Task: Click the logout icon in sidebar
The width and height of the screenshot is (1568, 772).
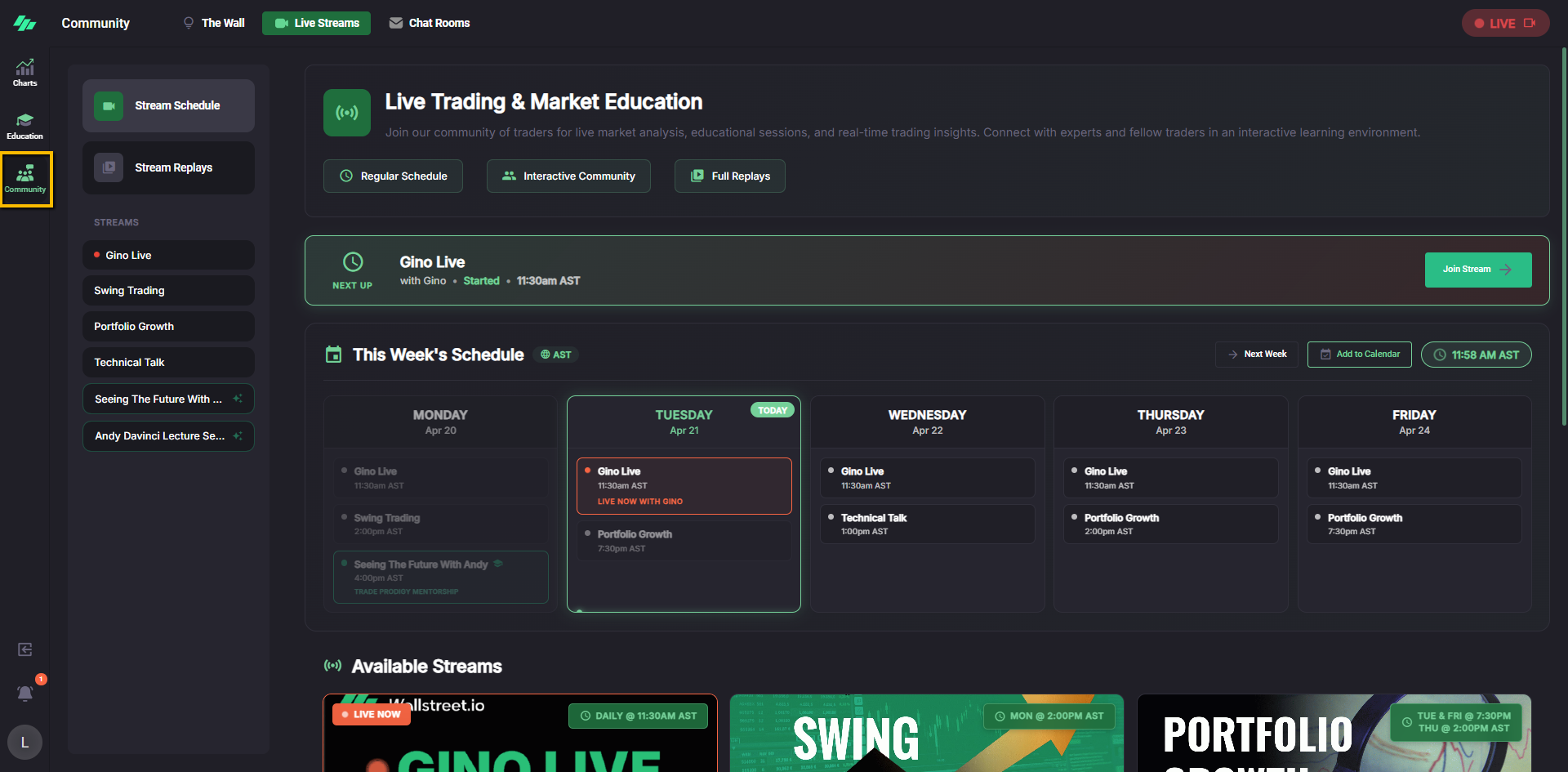Action: click(25, 649)
